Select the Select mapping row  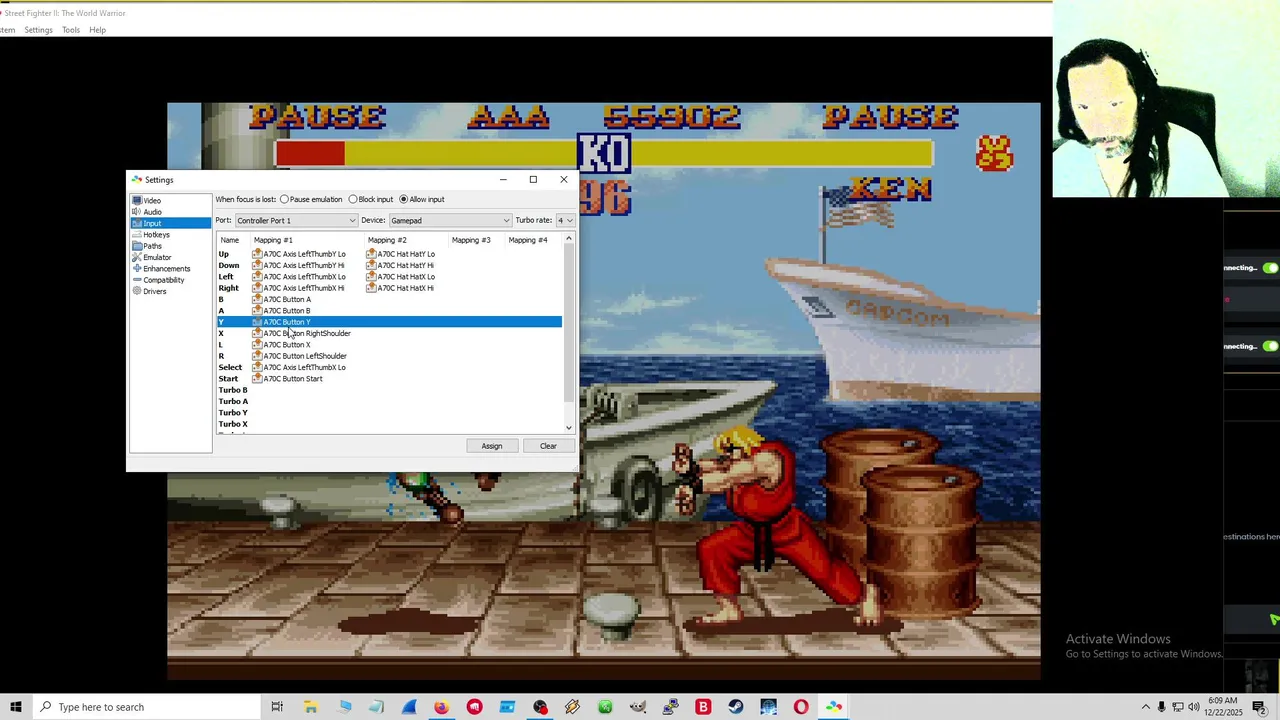(389, 367)
